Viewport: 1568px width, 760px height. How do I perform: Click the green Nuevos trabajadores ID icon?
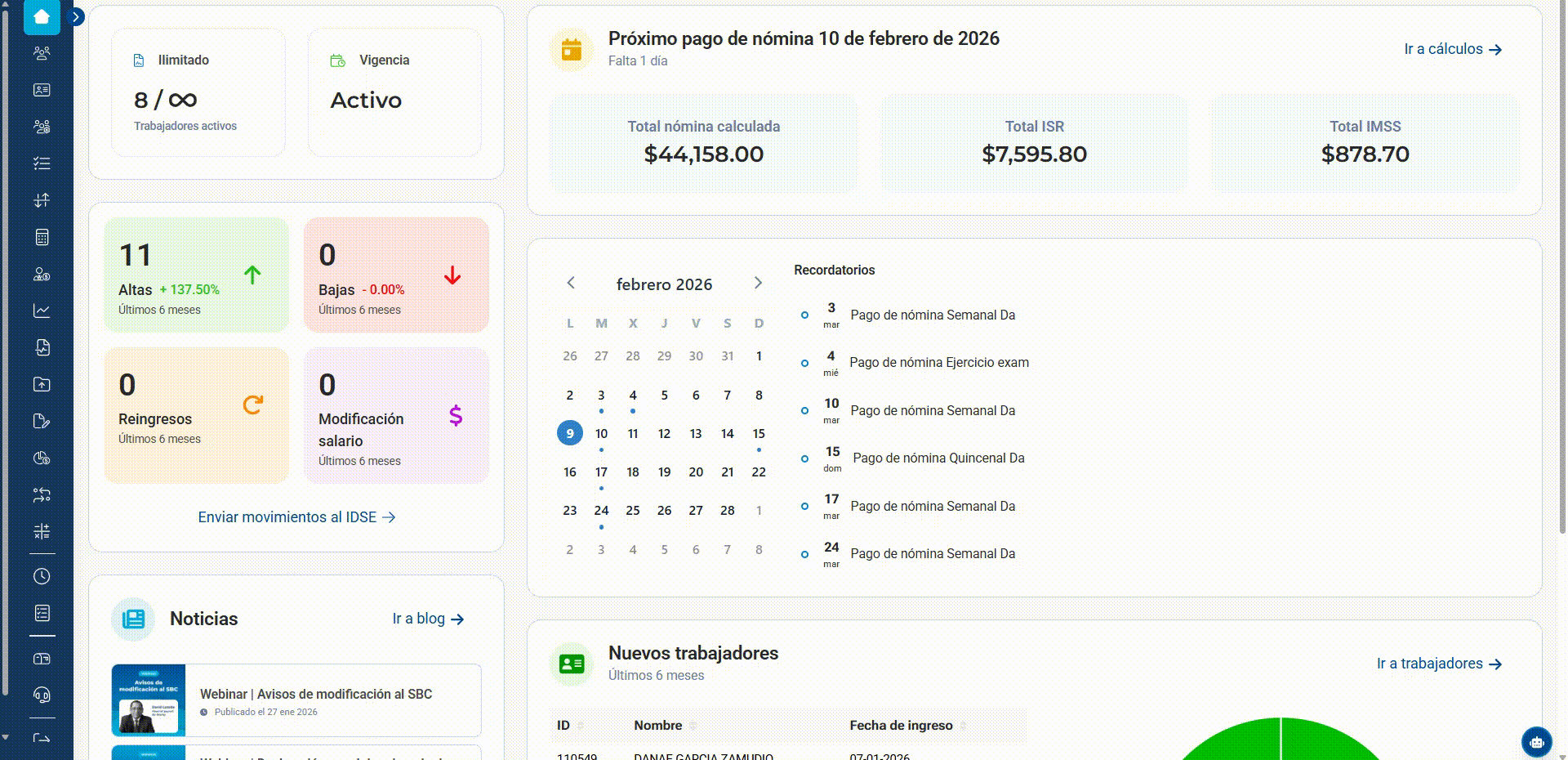coord(572,664)
